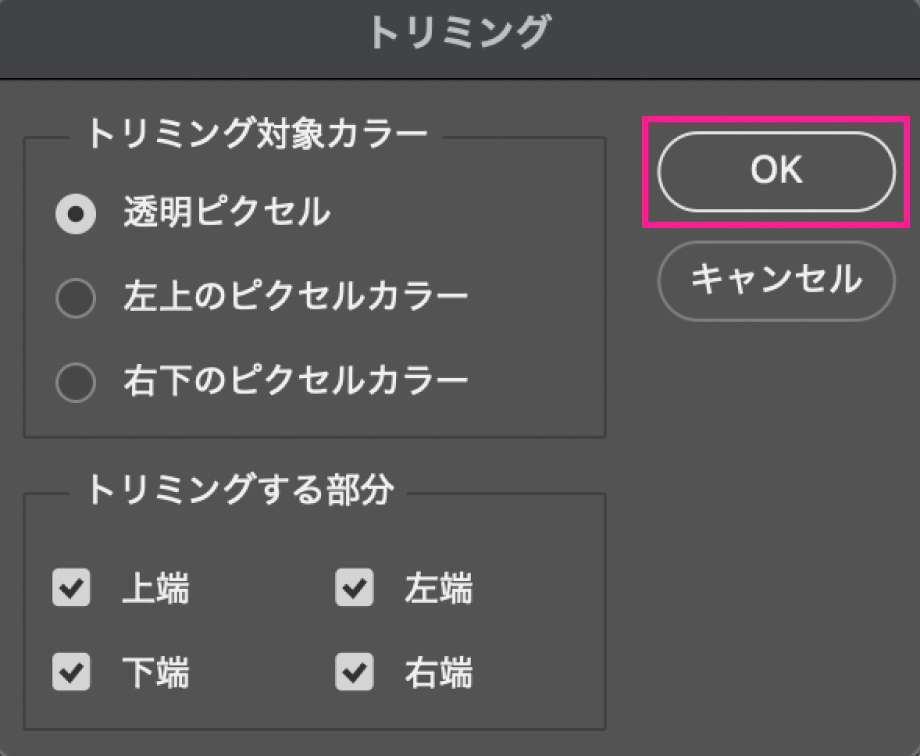
Task: Click the 左上のピクセルカラー label text
Action: tap(295, 297)
